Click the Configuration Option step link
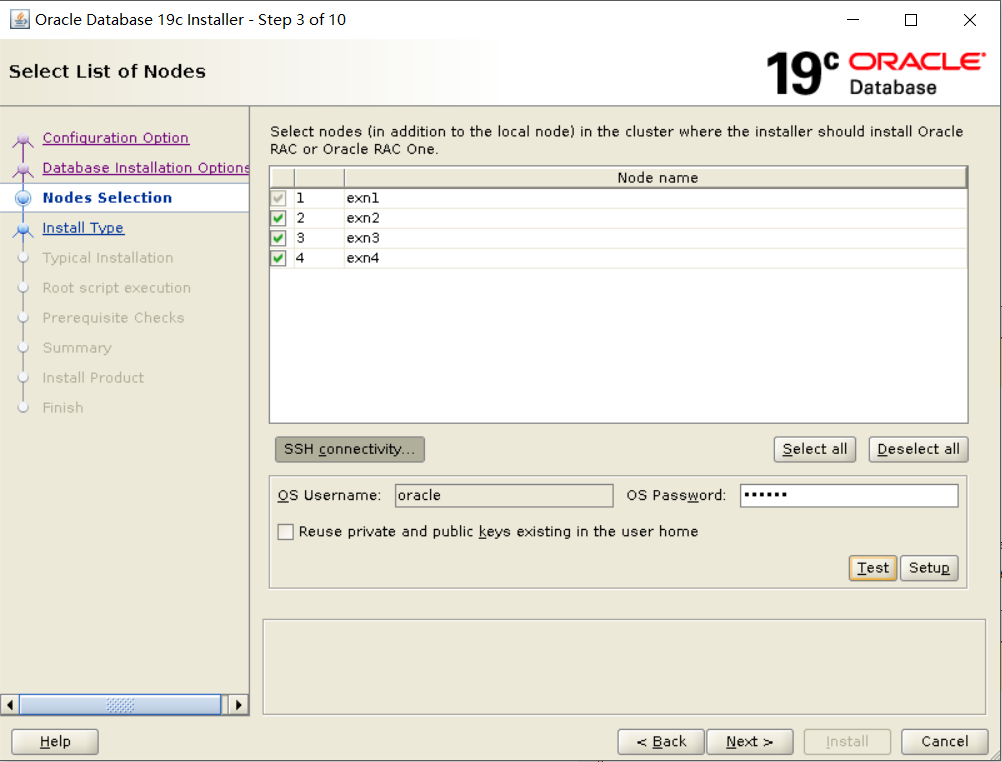Viewport: 1002px width, 762px height. (x=116, y=138)
